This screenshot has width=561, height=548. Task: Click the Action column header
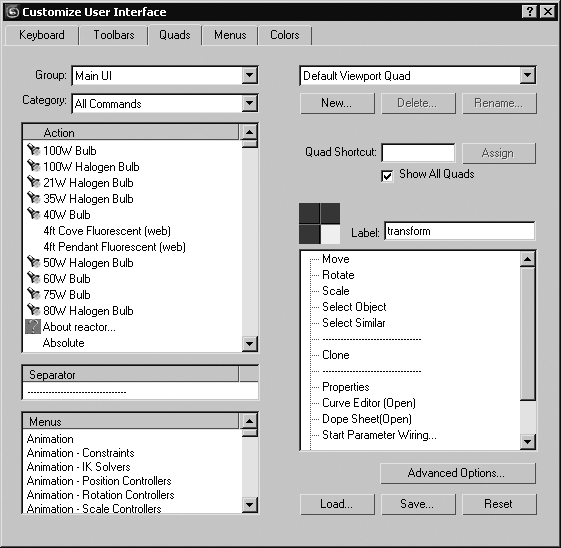[131, 132]
